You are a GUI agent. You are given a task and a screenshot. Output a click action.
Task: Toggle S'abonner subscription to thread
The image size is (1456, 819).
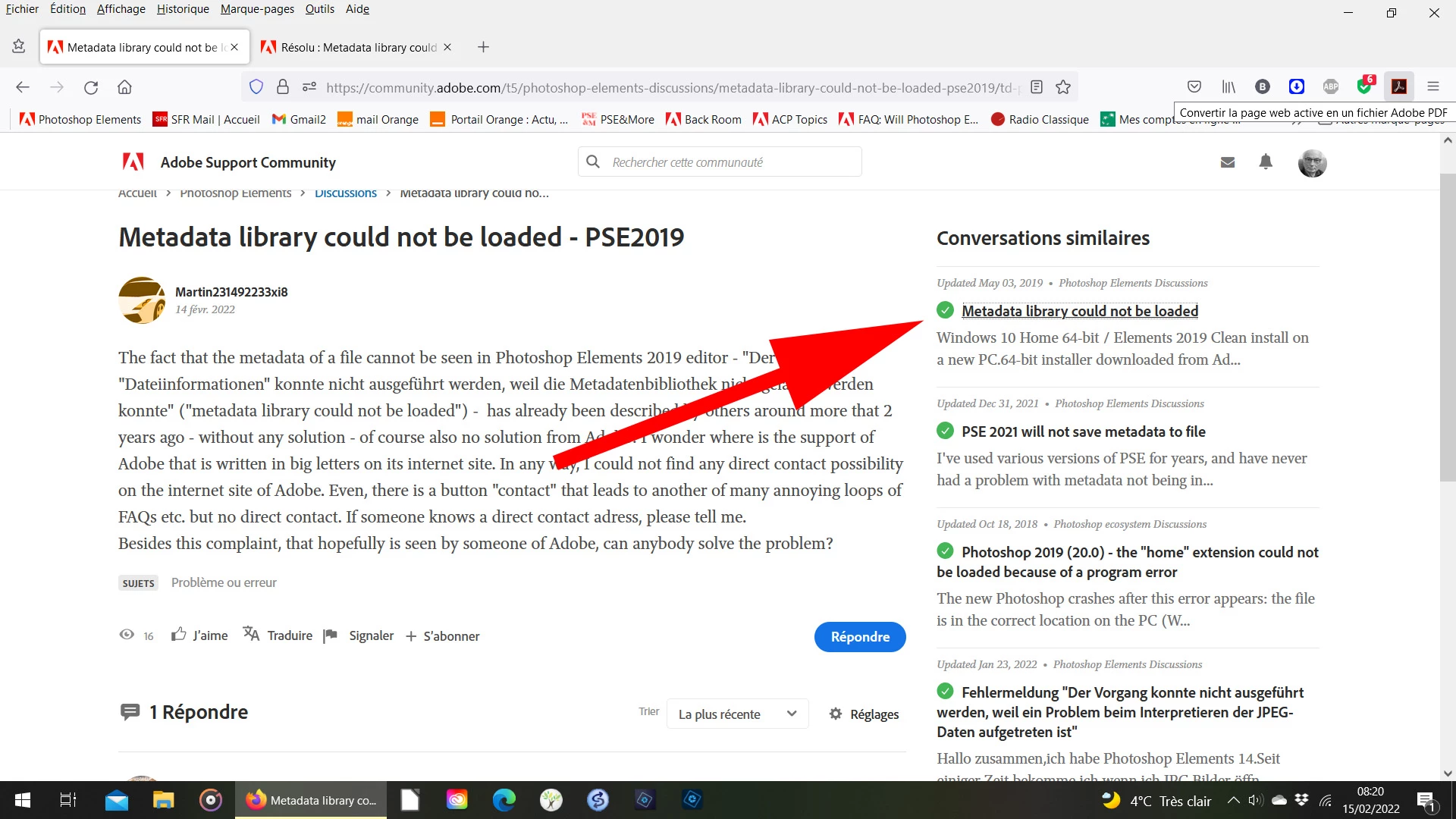pyautogui.click(x=443, y=636)
